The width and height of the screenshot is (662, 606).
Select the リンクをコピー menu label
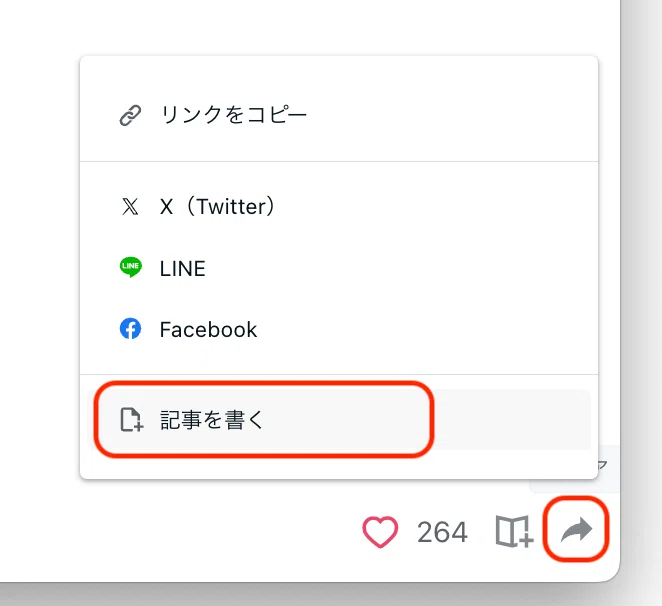(x=233, y=115)
